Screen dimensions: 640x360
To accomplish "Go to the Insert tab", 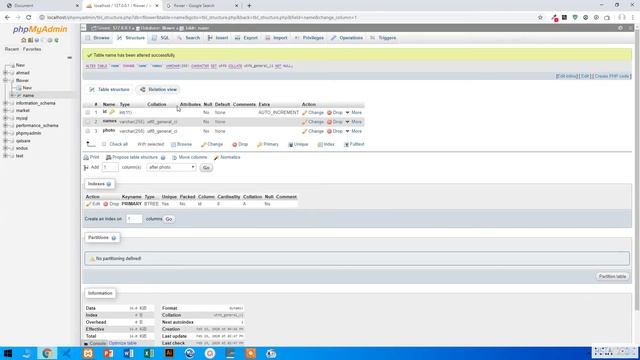I will [x=218, y=38].
